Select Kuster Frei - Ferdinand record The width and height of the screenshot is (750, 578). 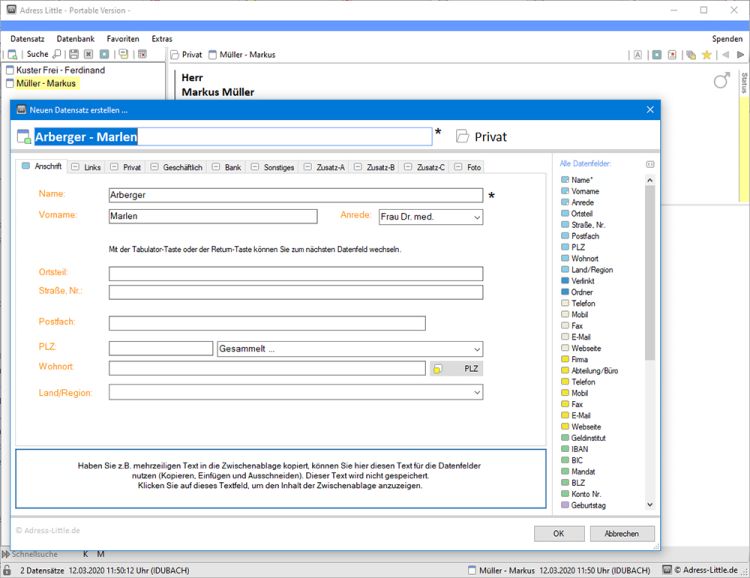[60, 70]
